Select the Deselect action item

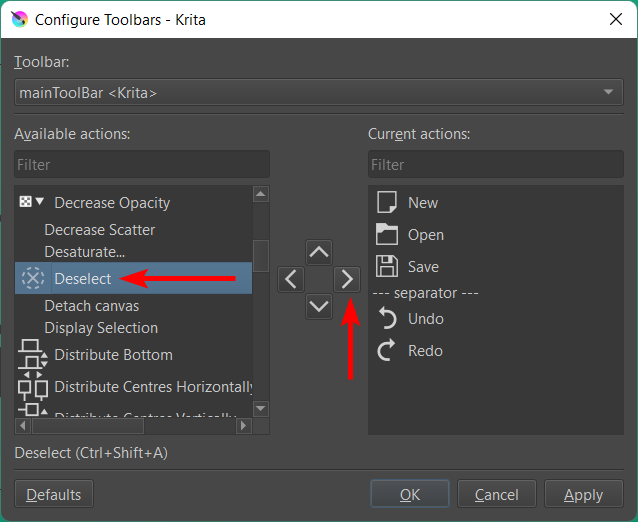point(82,279)
